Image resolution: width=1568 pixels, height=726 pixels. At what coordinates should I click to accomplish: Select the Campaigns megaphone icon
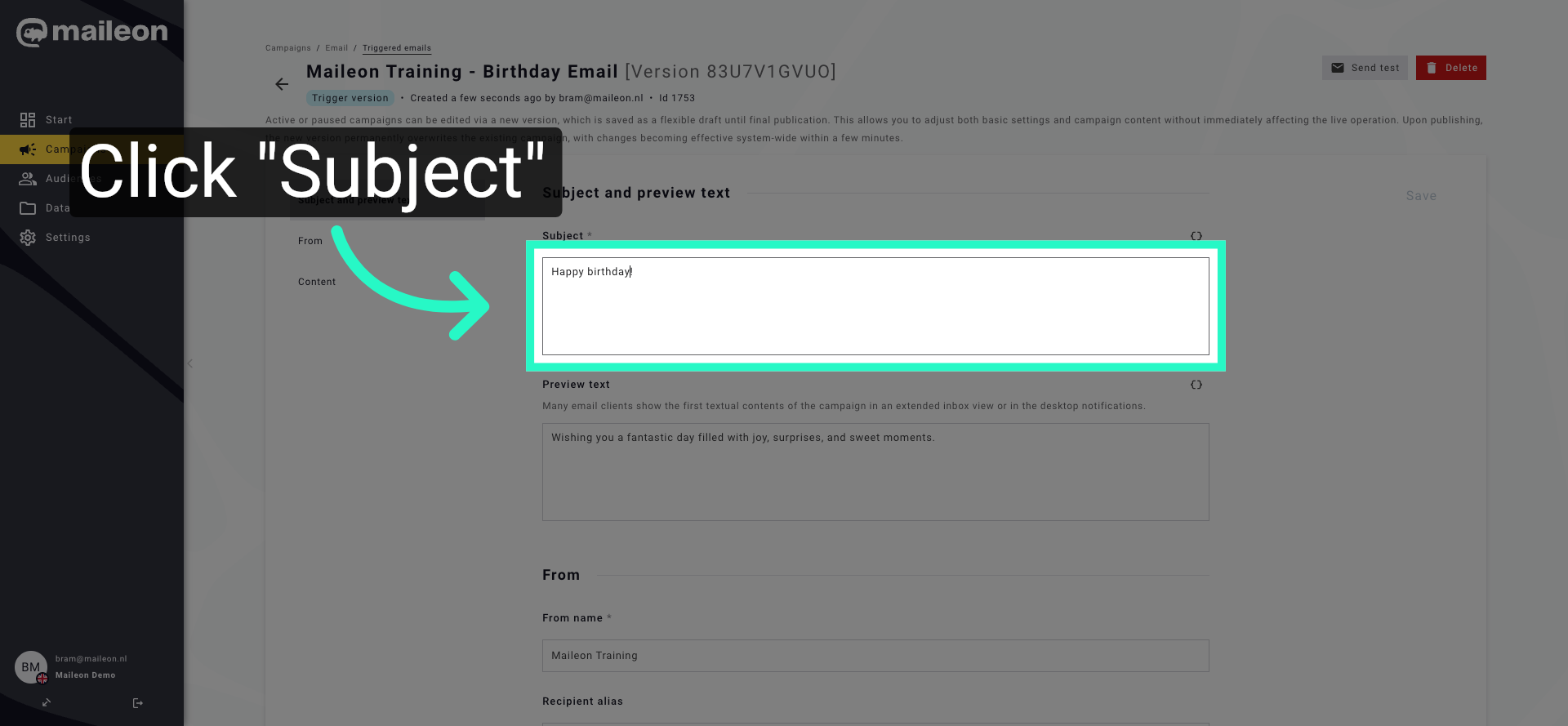[x=28, y=149]
